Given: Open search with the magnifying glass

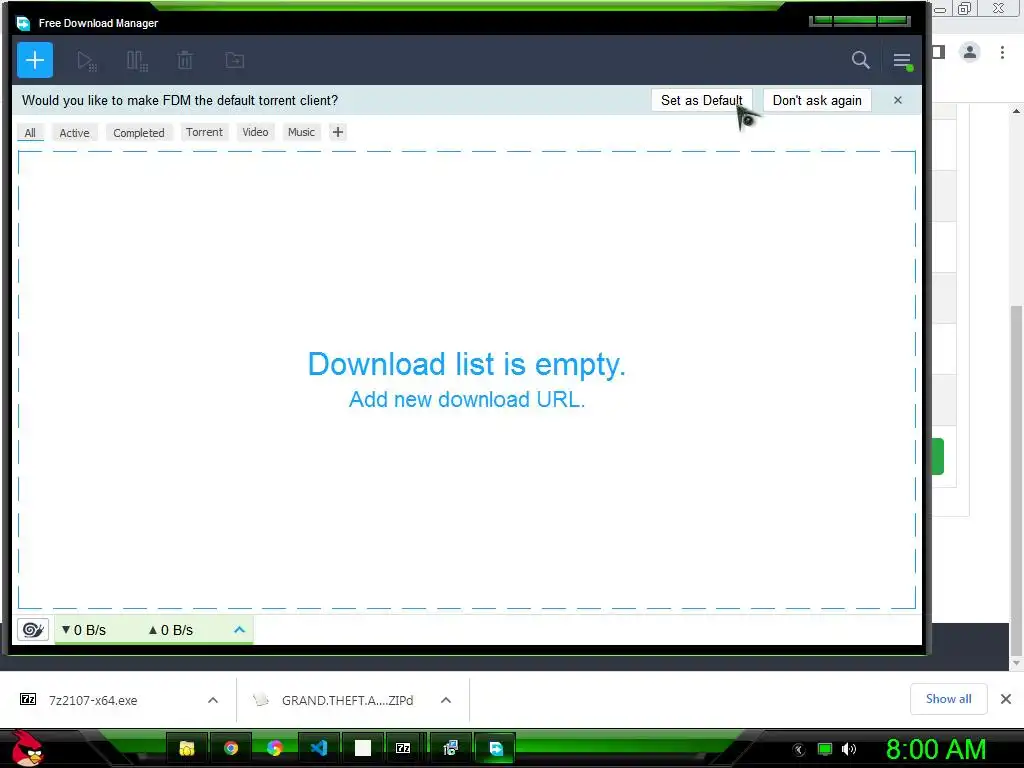Looking at the screenshot, I should coord(861,60).
